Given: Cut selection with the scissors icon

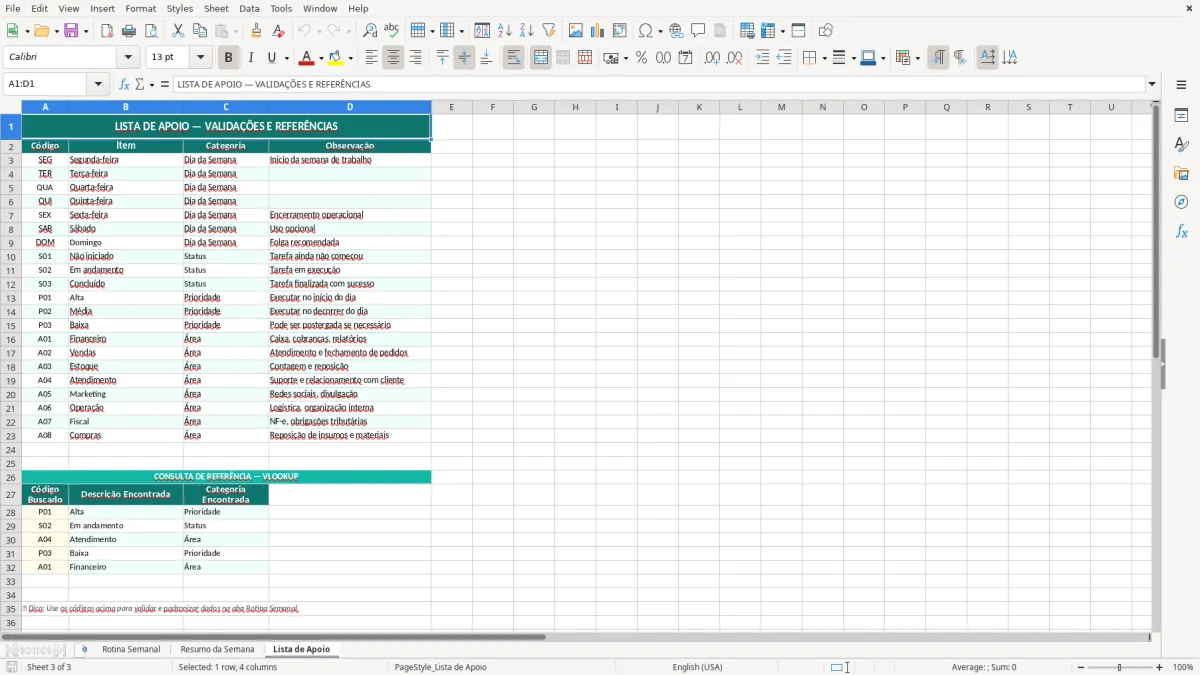Looking at the screenshot, I should (x=178, y=31).
